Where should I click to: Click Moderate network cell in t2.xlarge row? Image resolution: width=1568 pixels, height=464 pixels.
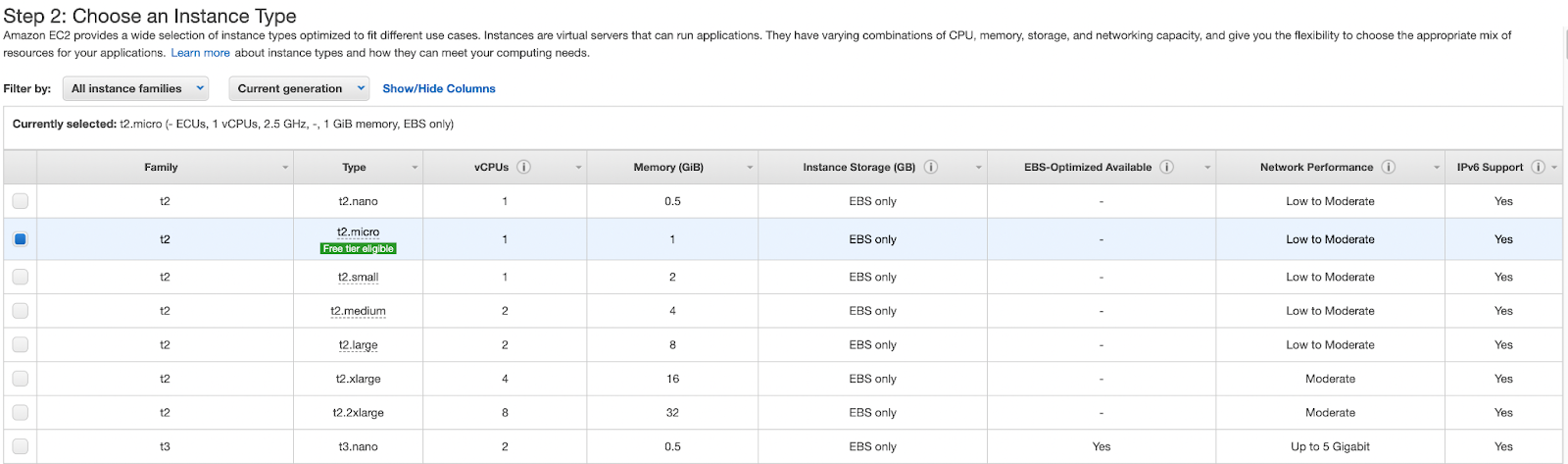1330,379
